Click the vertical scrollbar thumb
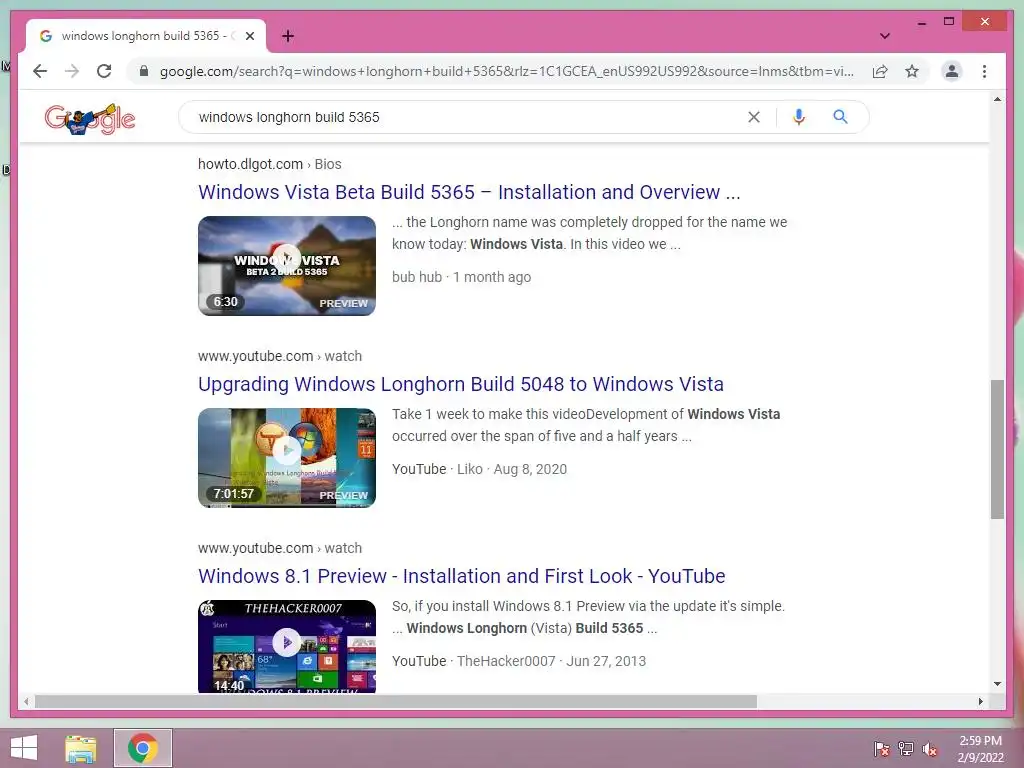The image size is (1024, 768). click(997, 449)
